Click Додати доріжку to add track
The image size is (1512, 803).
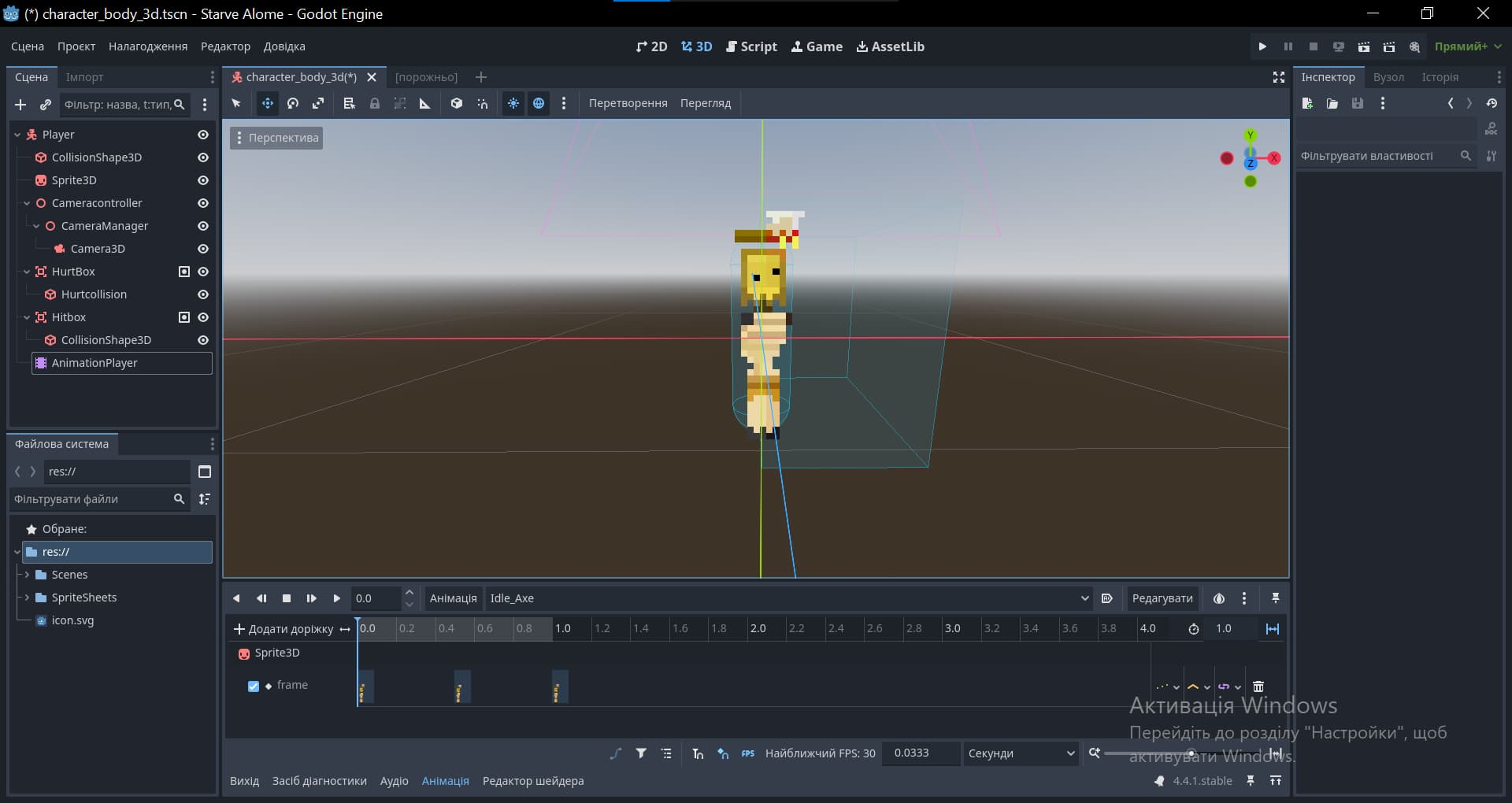283,629
